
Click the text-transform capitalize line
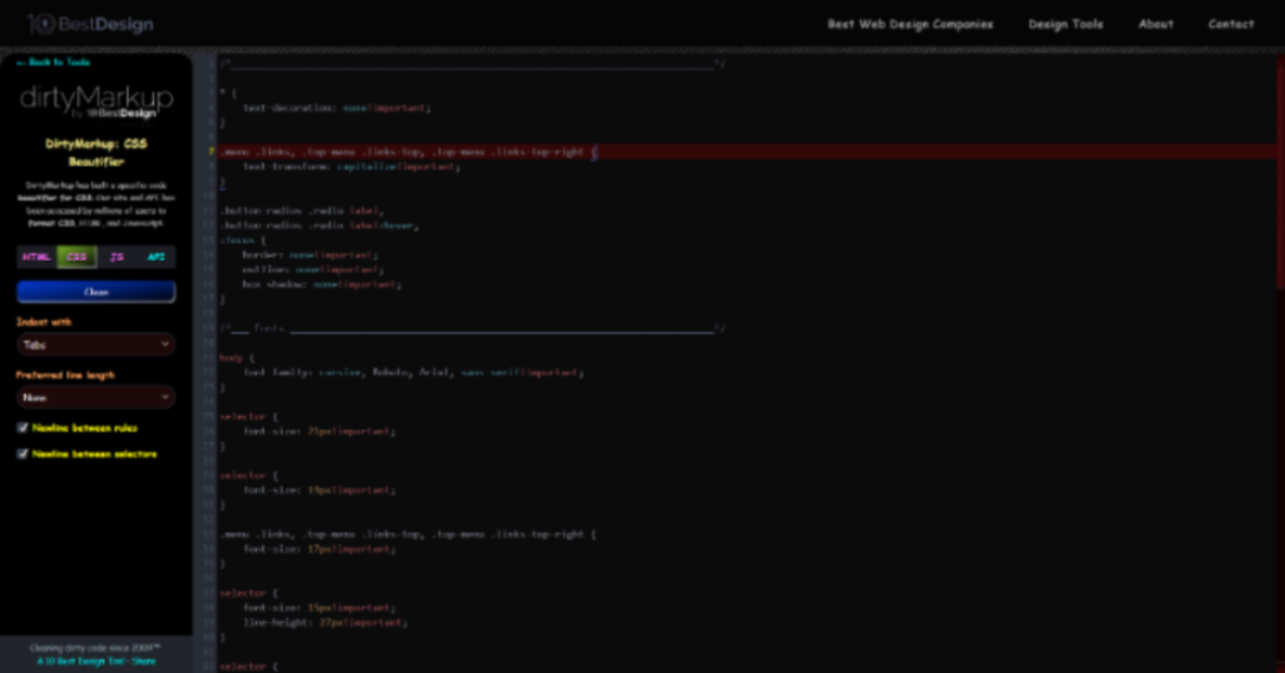[352, 167]
